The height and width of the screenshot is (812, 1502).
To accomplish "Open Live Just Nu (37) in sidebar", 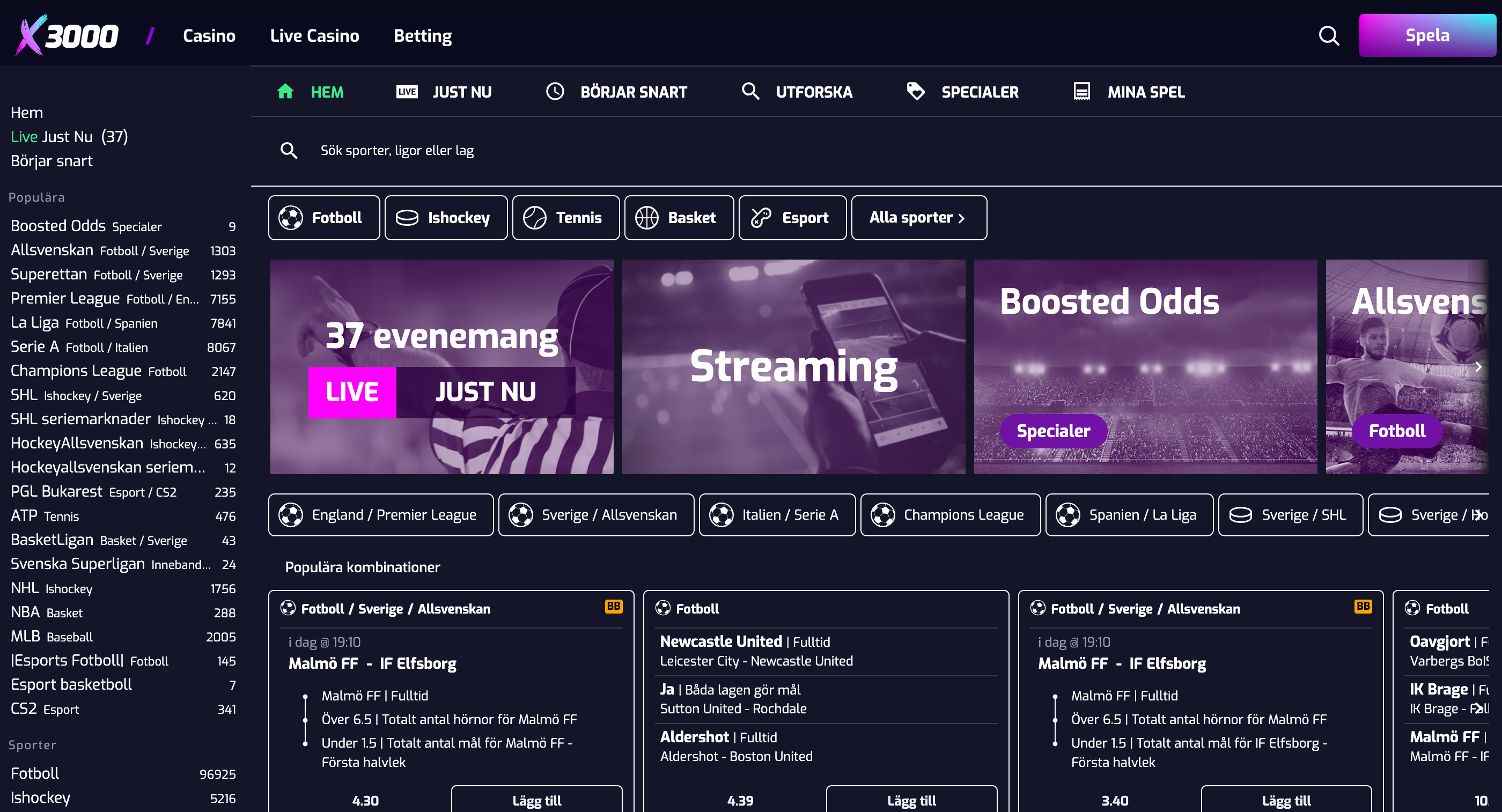I will (69, 136).
